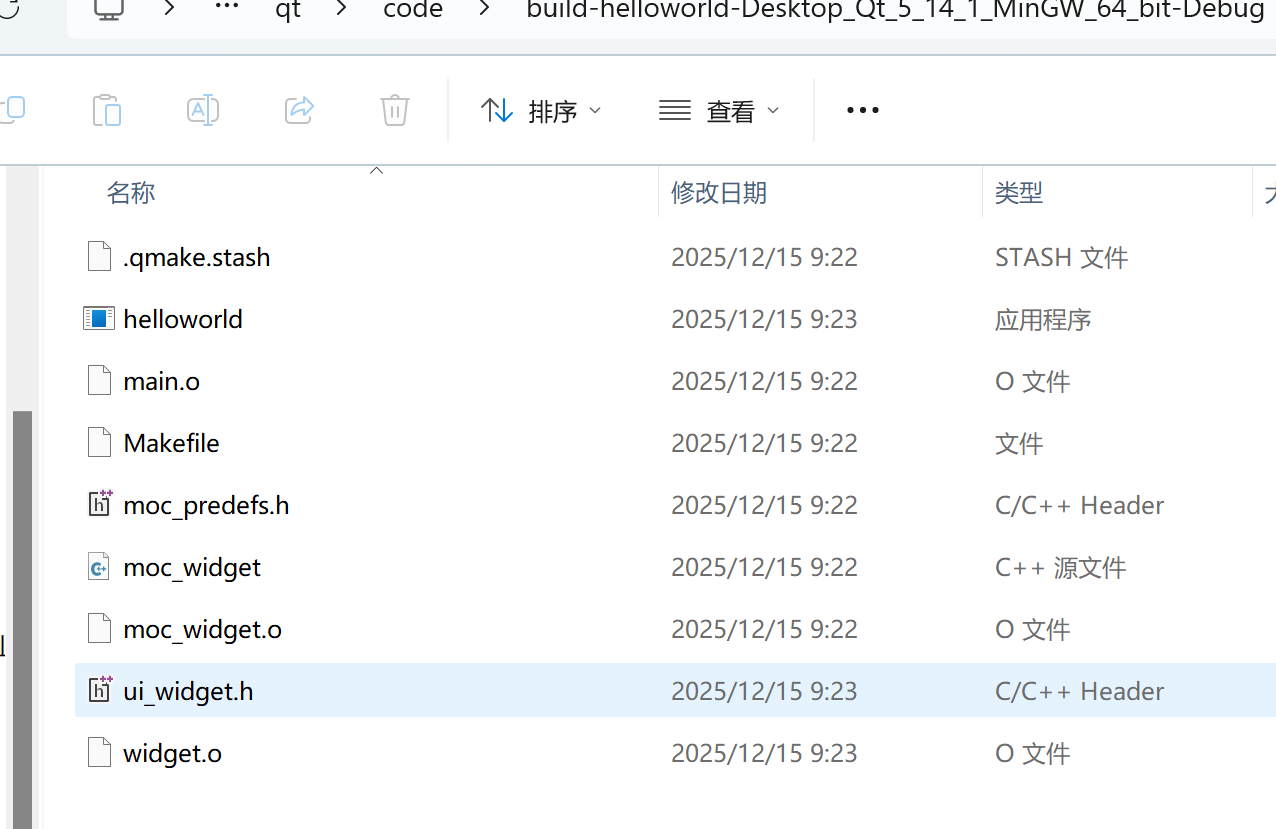The image size is (1276, 829).
Task: Click the paste icon in the toolbar
Action: 106,110
